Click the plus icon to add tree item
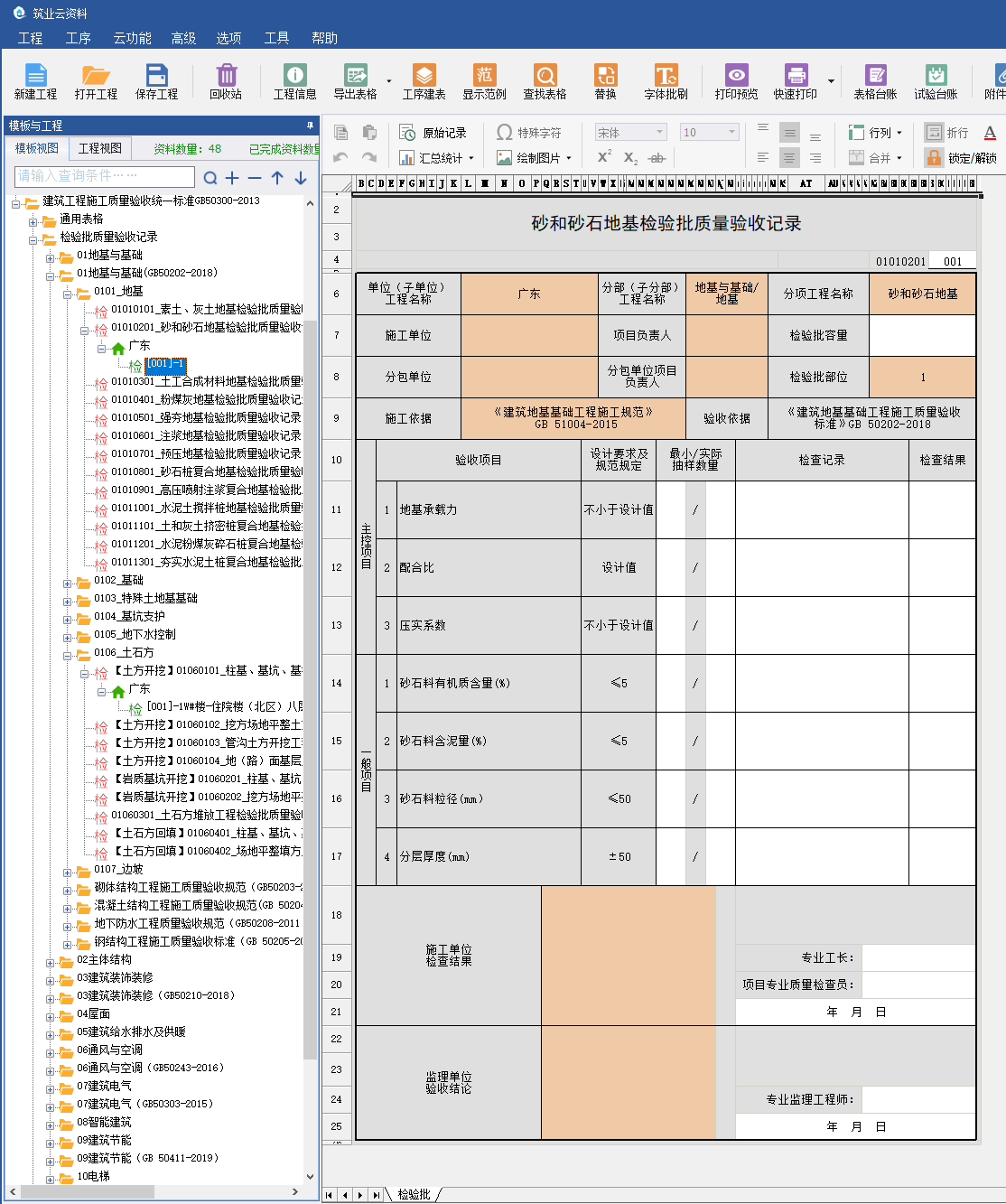The image size is (1006, 1204). tap(232, 178)
